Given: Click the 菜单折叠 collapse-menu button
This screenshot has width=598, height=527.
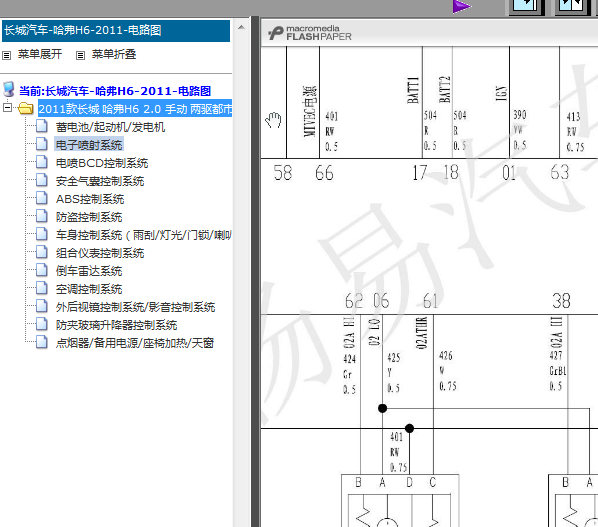Looking at the screenshot, I should (x=106, y=54).
